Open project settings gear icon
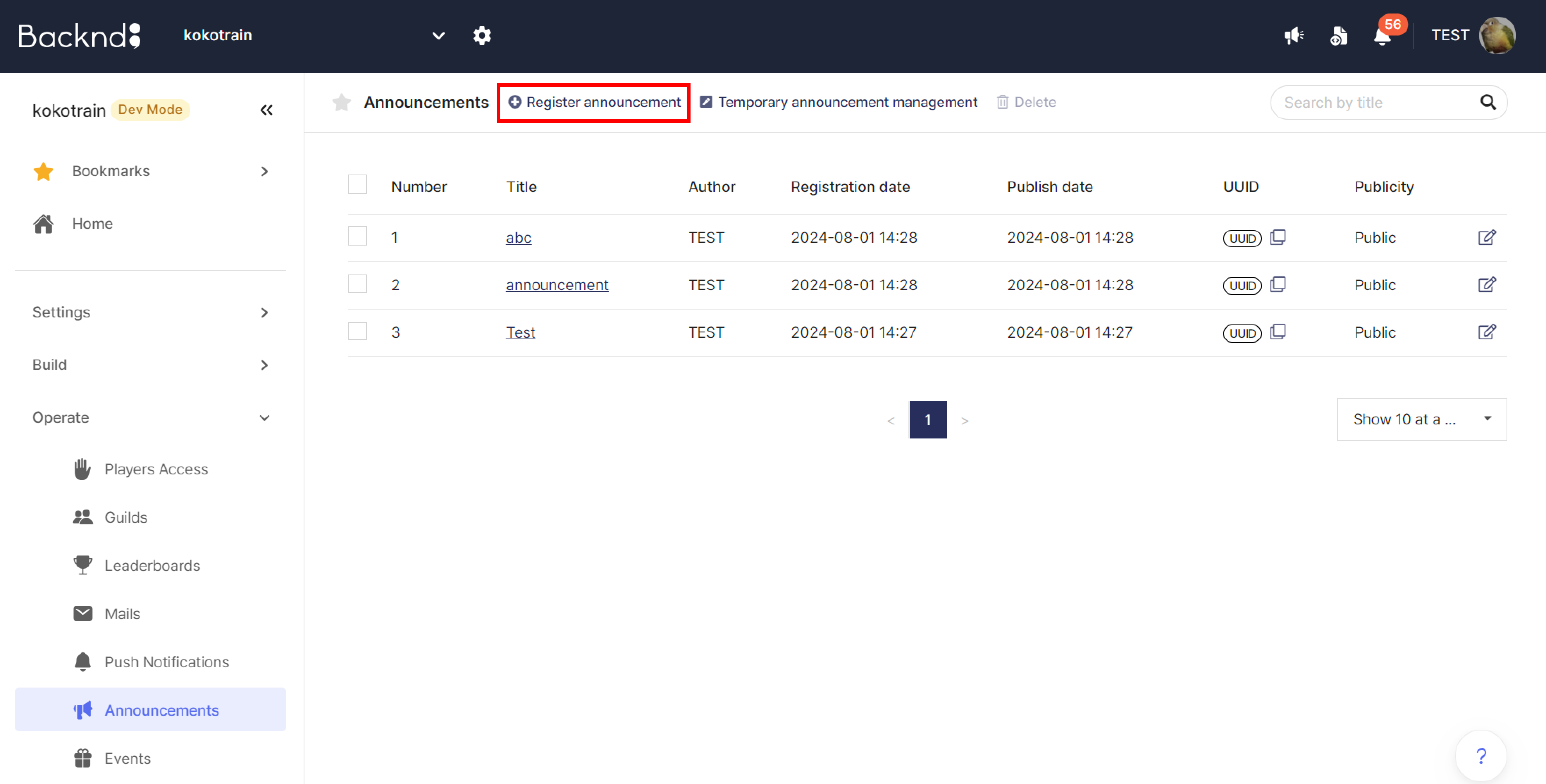 (x=482, y=35)
